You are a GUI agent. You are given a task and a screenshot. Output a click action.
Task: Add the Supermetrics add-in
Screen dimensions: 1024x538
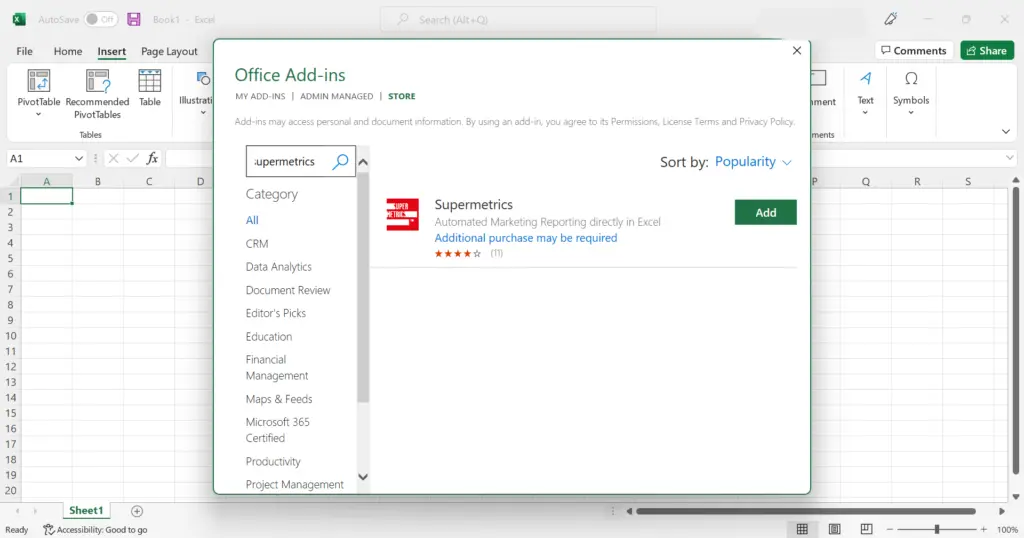pos(765,212)
